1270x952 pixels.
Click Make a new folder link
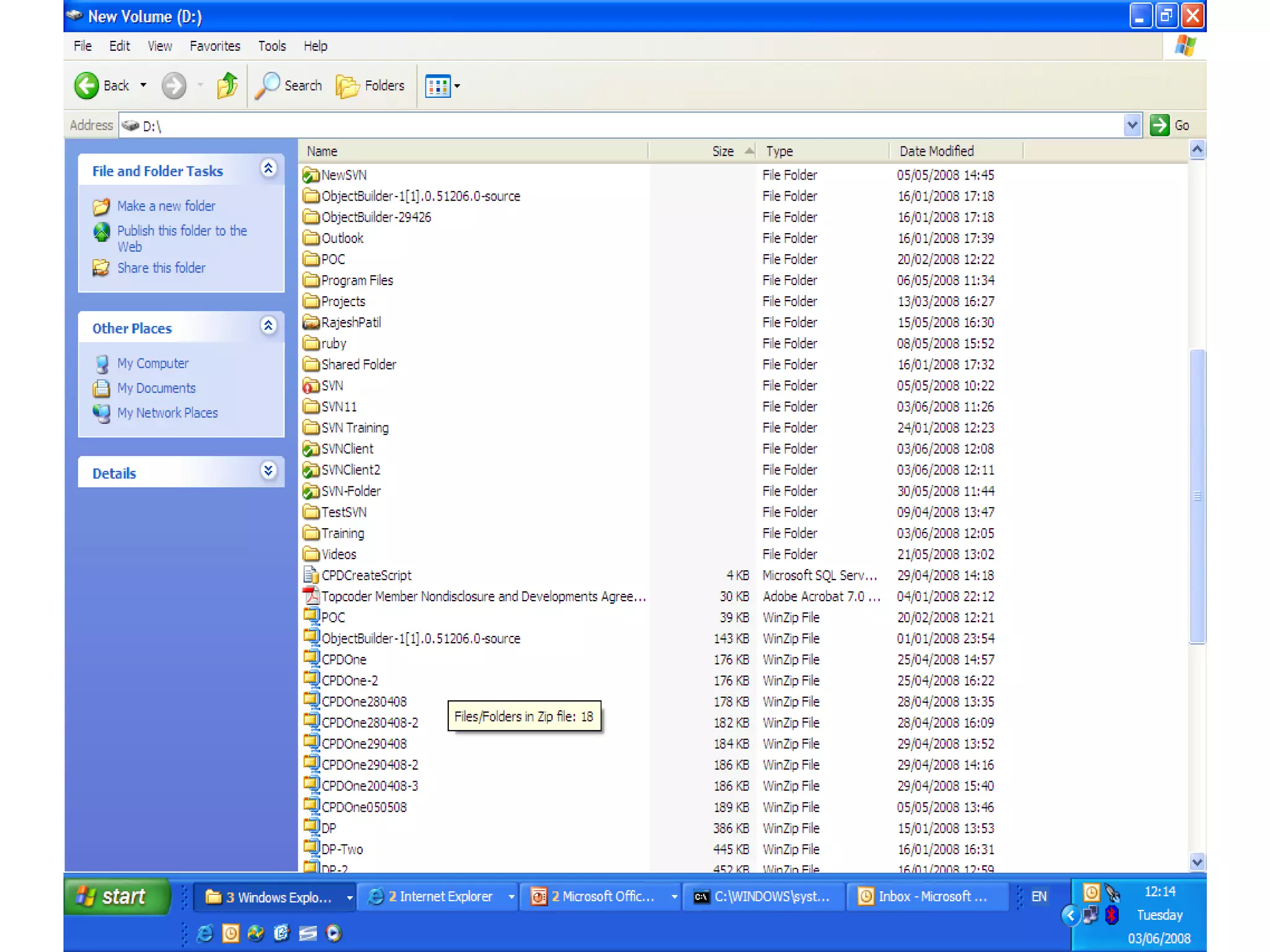[166, 206]
